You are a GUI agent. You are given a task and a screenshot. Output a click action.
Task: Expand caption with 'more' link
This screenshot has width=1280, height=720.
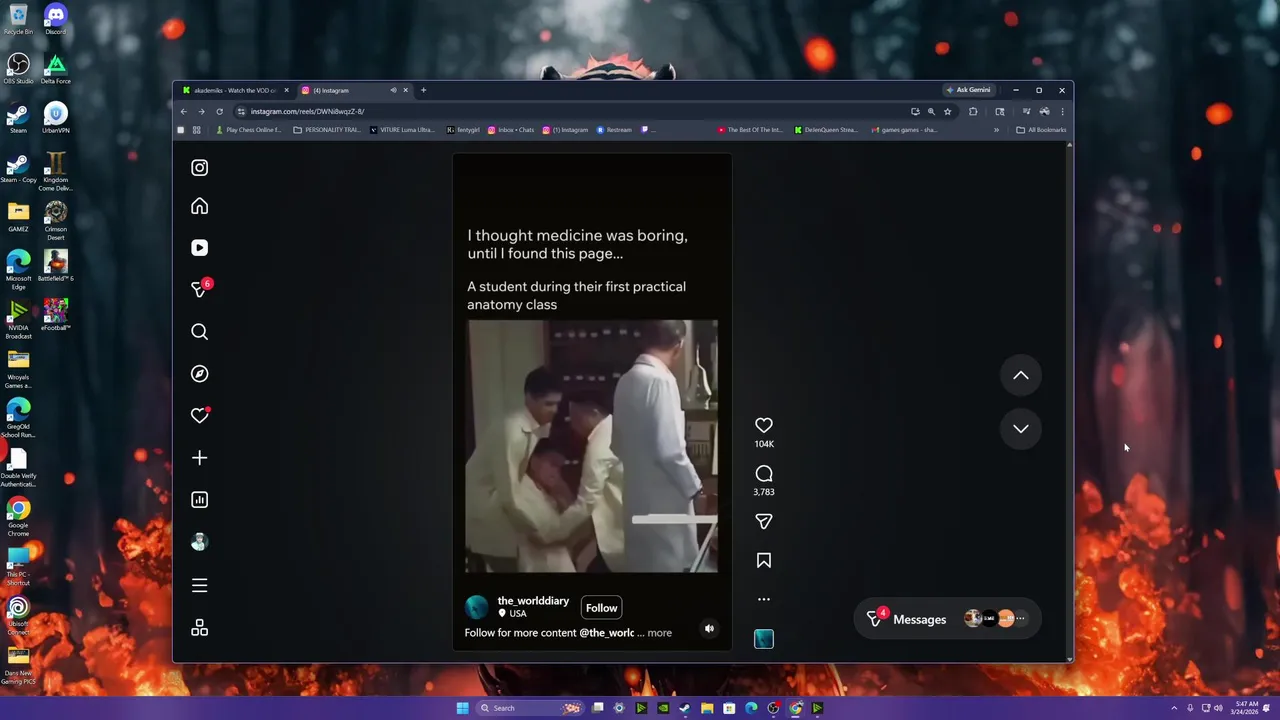(659, 633)
